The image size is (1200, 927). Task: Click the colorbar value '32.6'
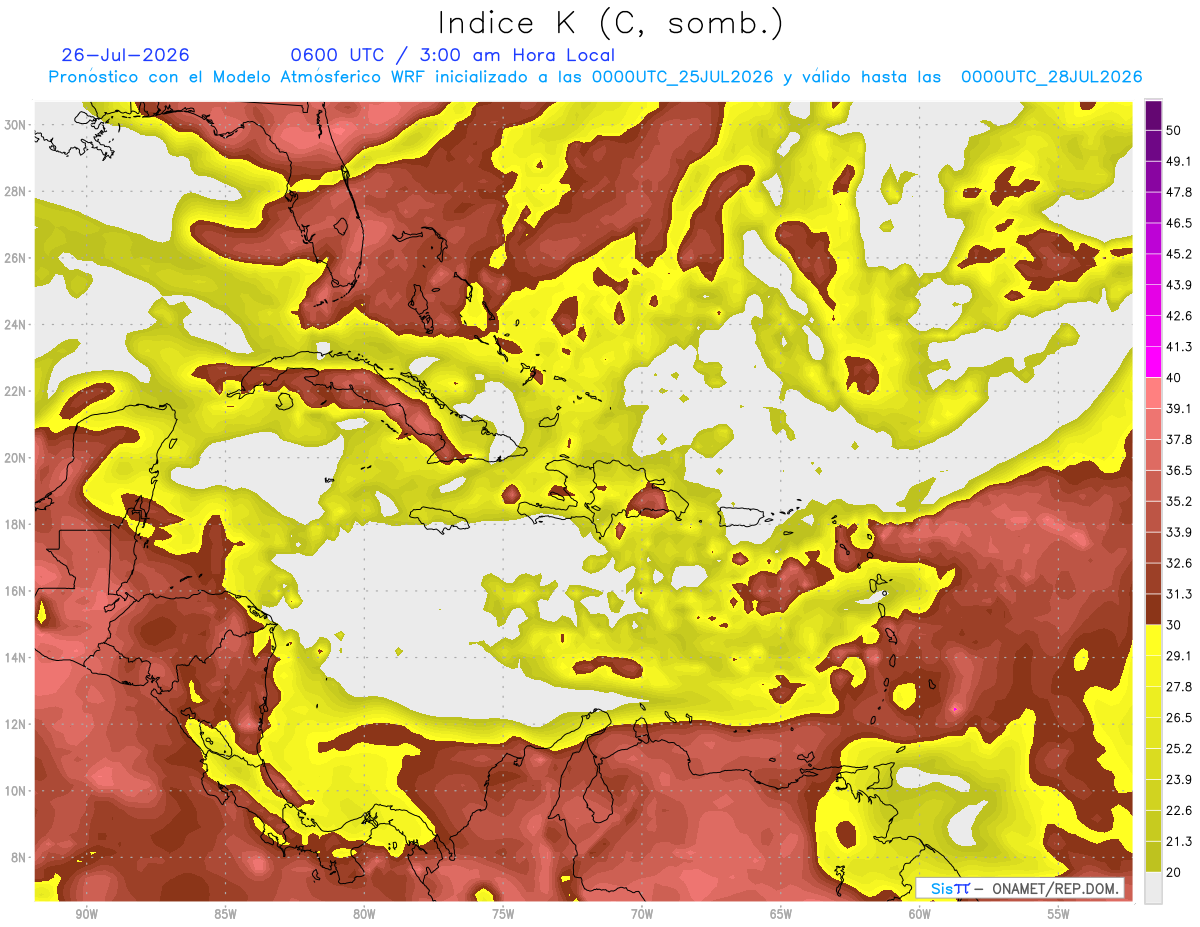coord(1179,563)
